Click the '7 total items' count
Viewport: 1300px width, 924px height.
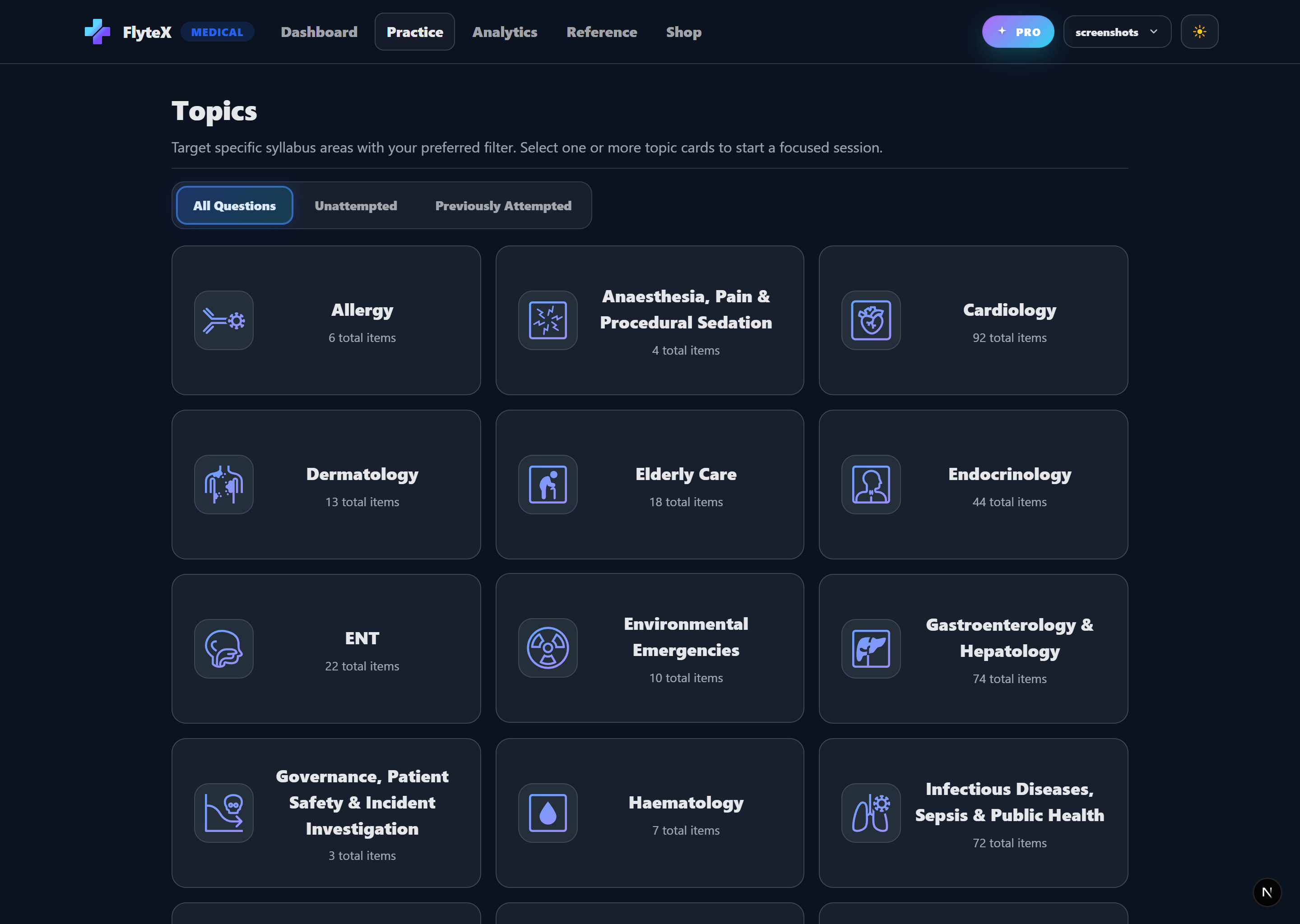pos(686,831)
